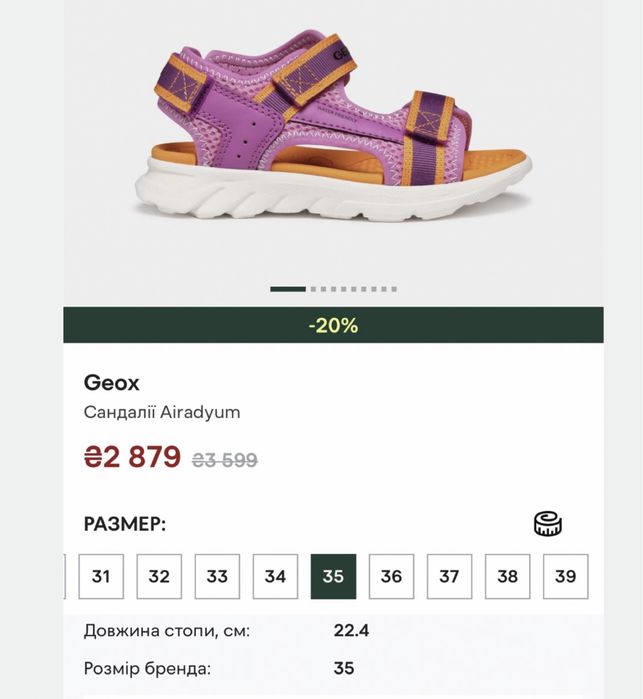Click the Geox brand name
The image size is (643, 699).
111,383
